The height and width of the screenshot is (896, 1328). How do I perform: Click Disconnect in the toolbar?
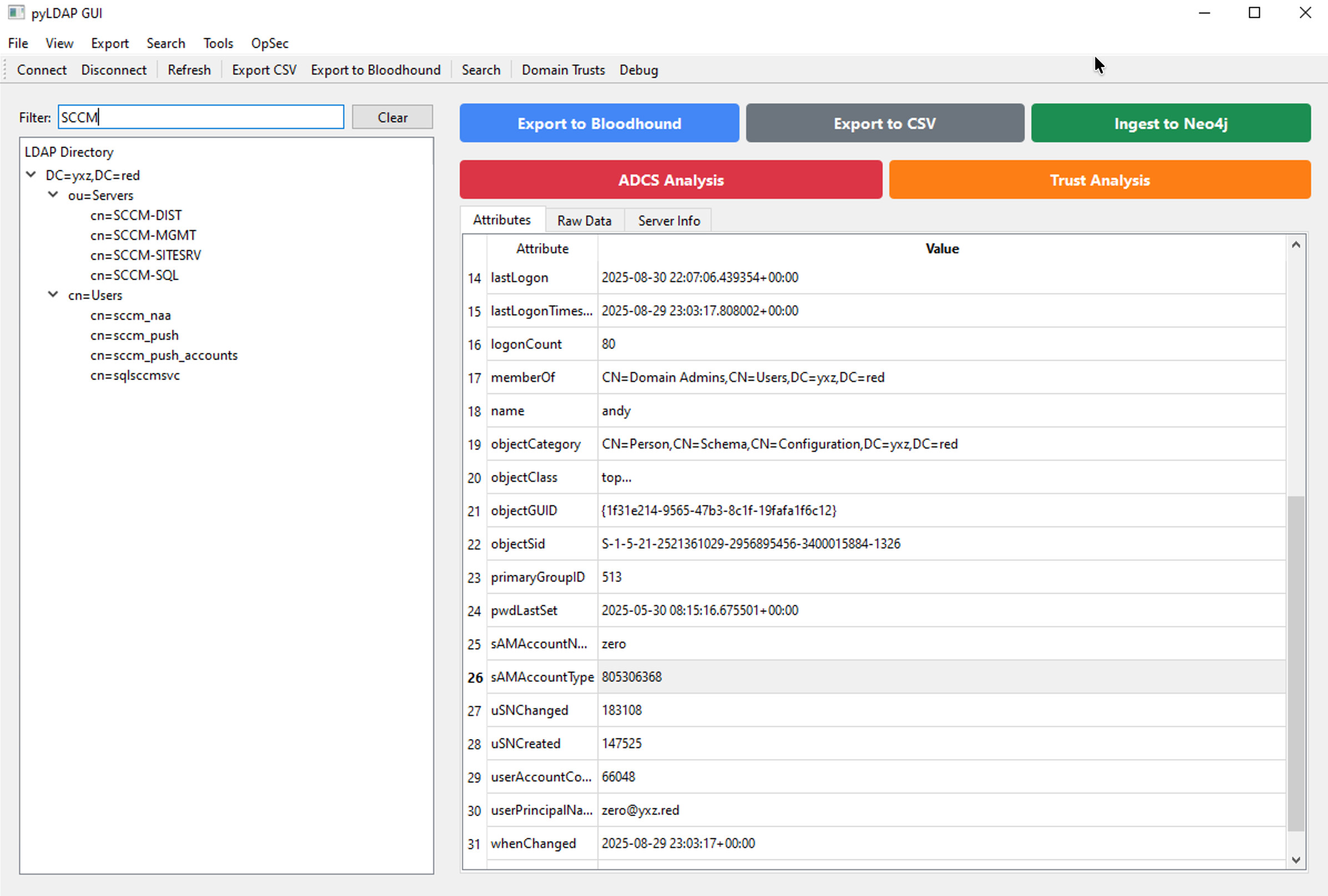point(114,70)
